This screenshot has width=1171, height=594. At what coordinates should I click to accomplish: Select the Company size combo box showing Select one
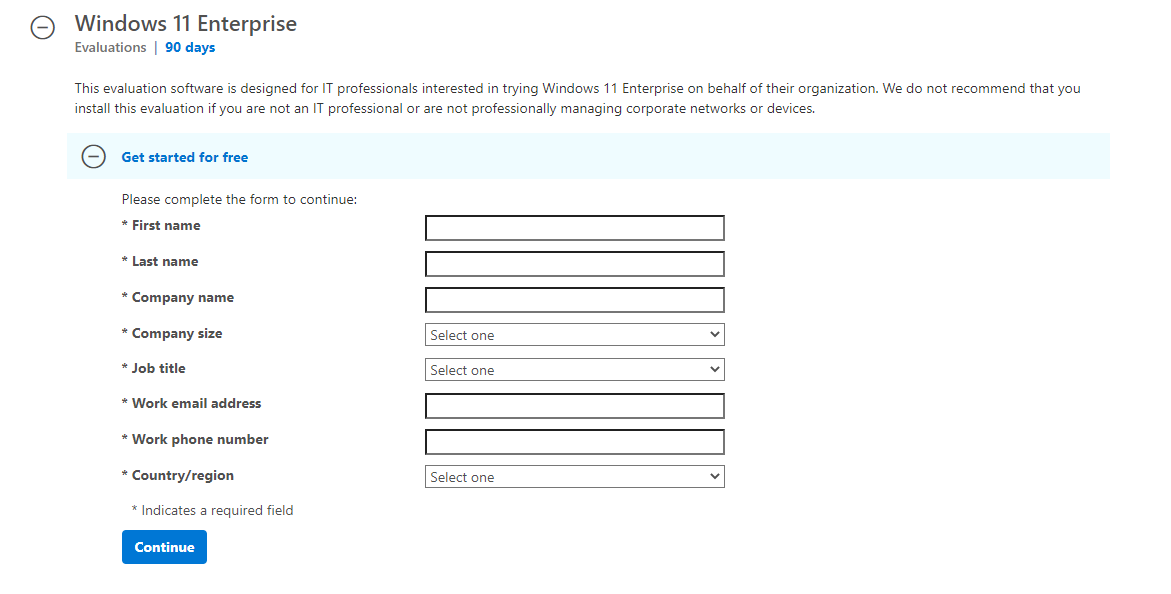pyautogui.click(x=575, y=334)
